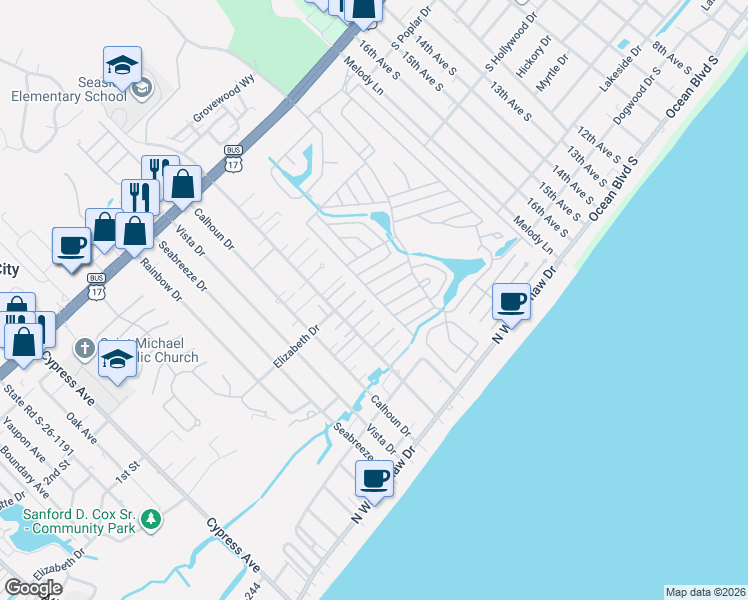Select the S Poplar Dr street label
The width and height of the screenshot is (748, 600).
pos(411,28)
